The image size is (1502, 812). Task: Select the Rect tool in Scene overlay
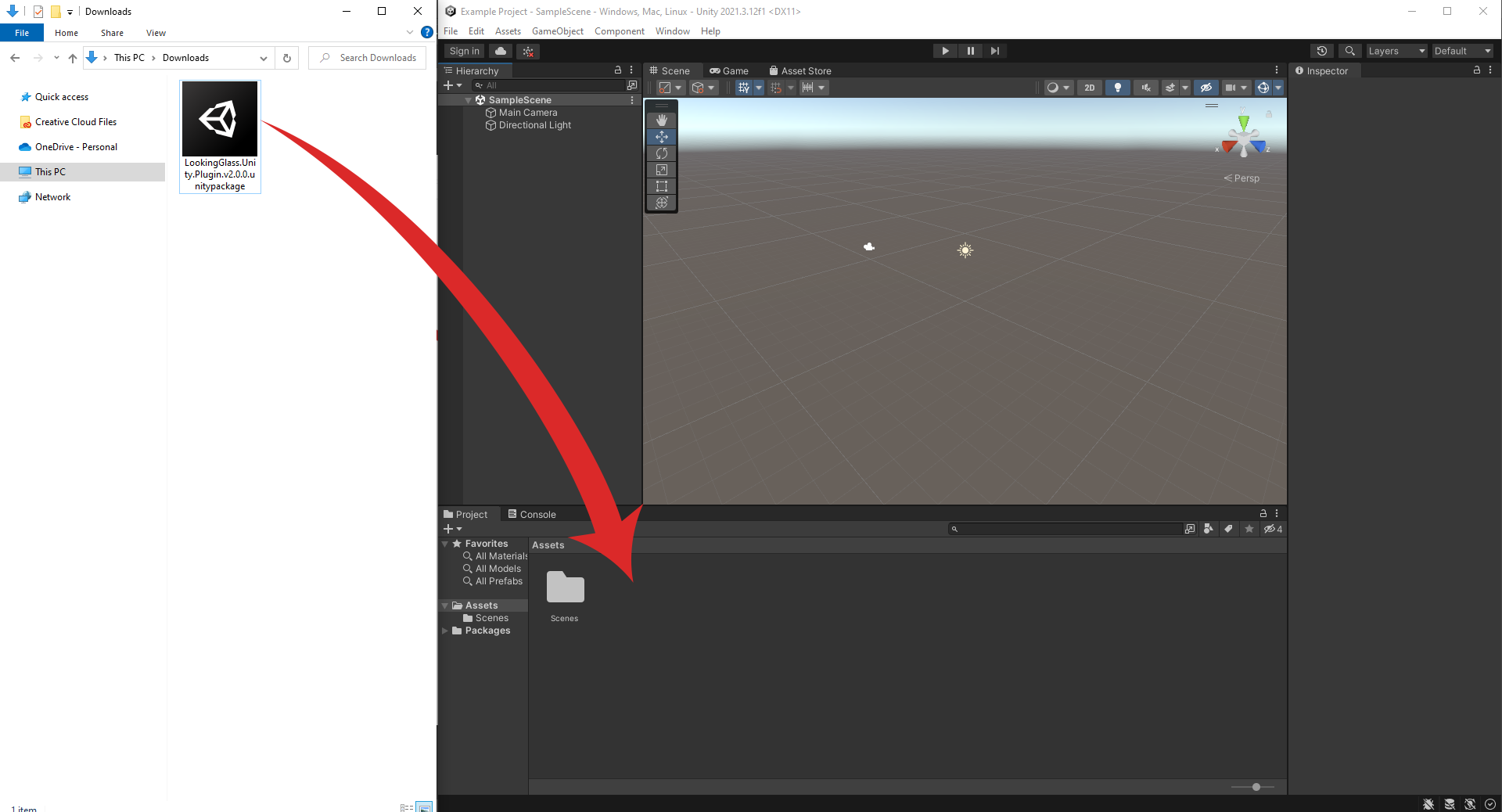[x=661, y=186]
